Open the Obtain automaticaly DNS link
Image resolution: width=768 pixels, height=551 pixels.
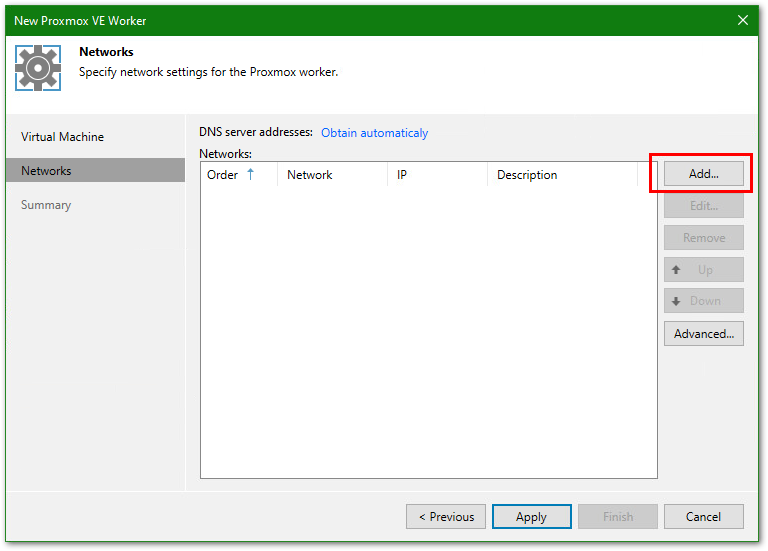coord(374,133)
